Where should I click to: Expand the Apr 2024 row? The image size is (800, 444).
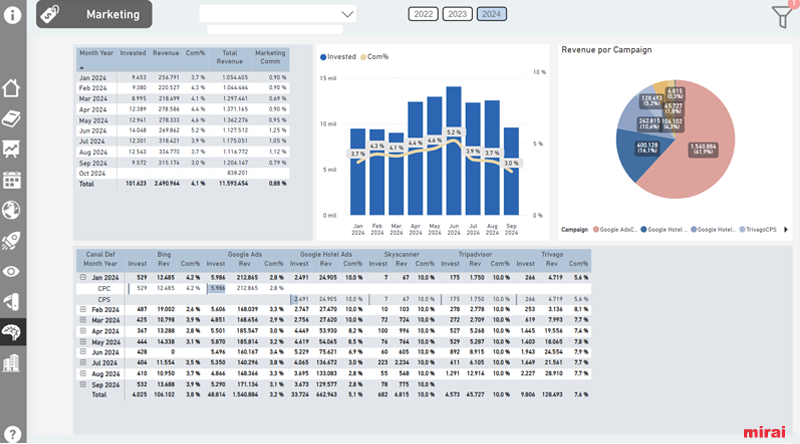83,331
